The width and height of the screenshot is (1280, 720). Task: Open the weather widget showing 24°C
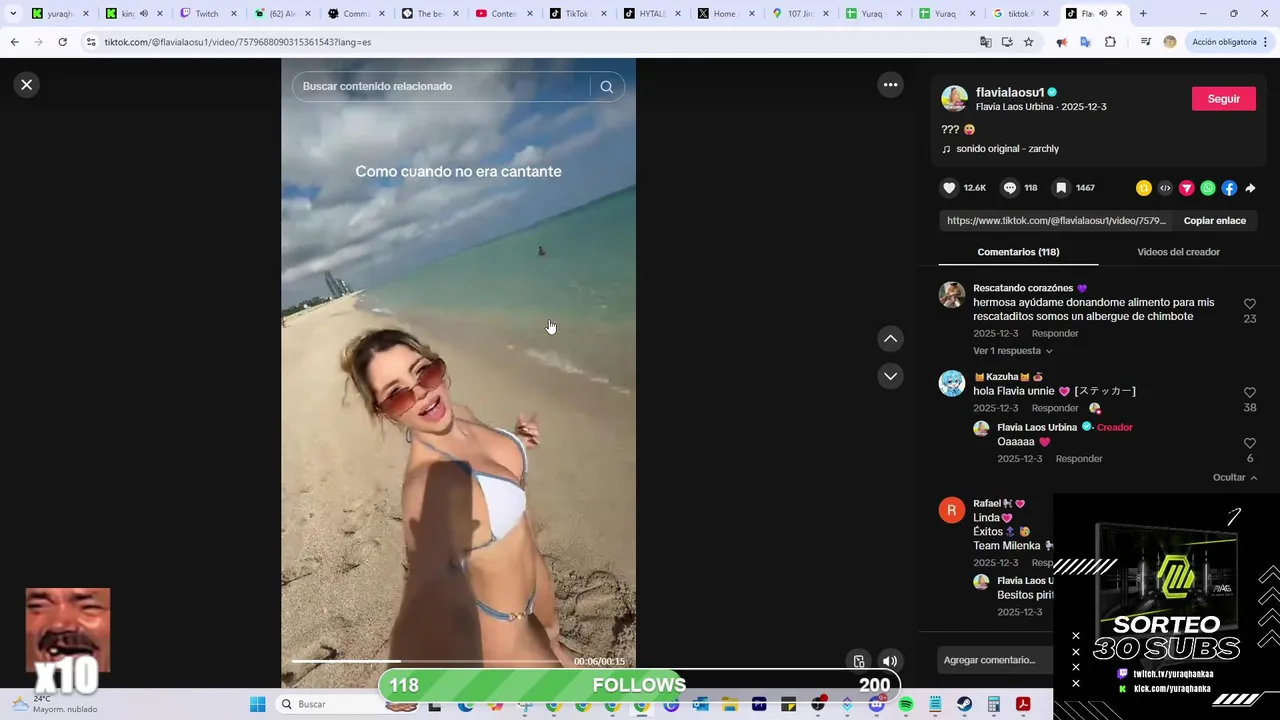(55, 704)
